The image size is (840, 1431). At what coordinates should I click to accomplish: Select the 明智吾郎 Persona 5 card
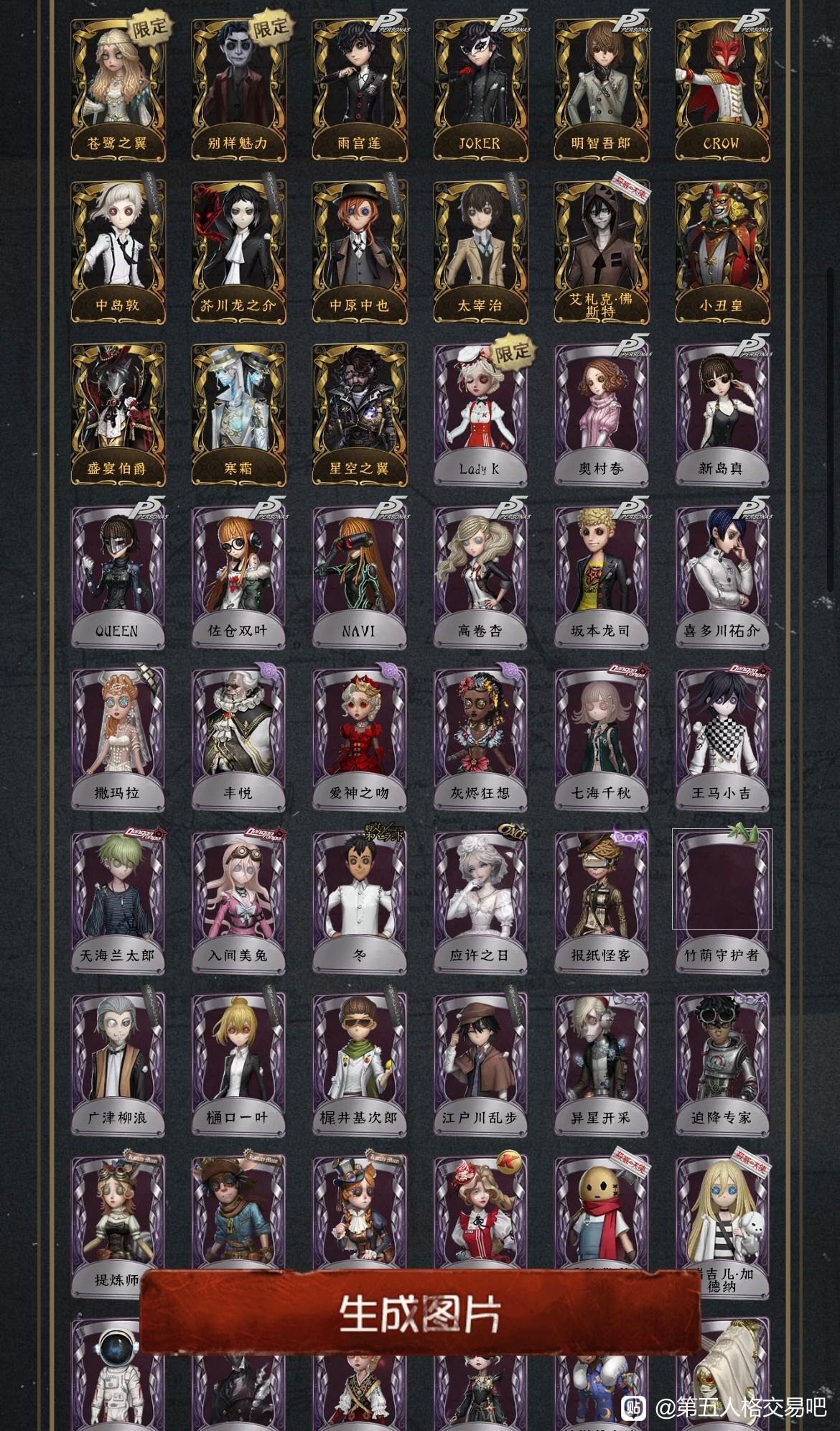(601, 88)
